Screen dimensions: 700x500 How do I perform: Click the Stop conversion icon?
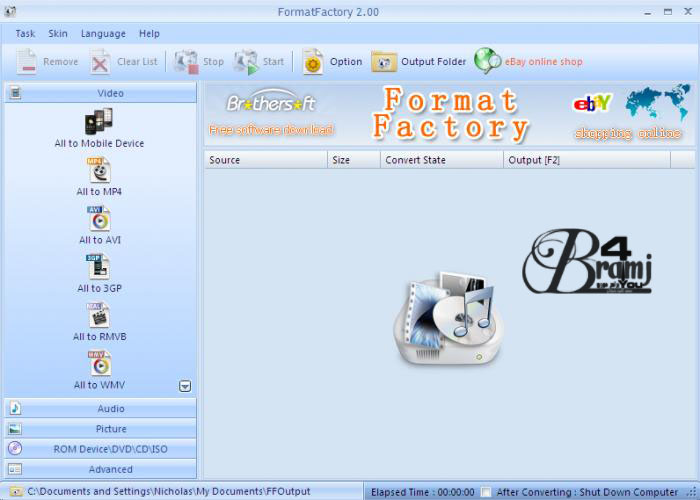click(186, 62)
